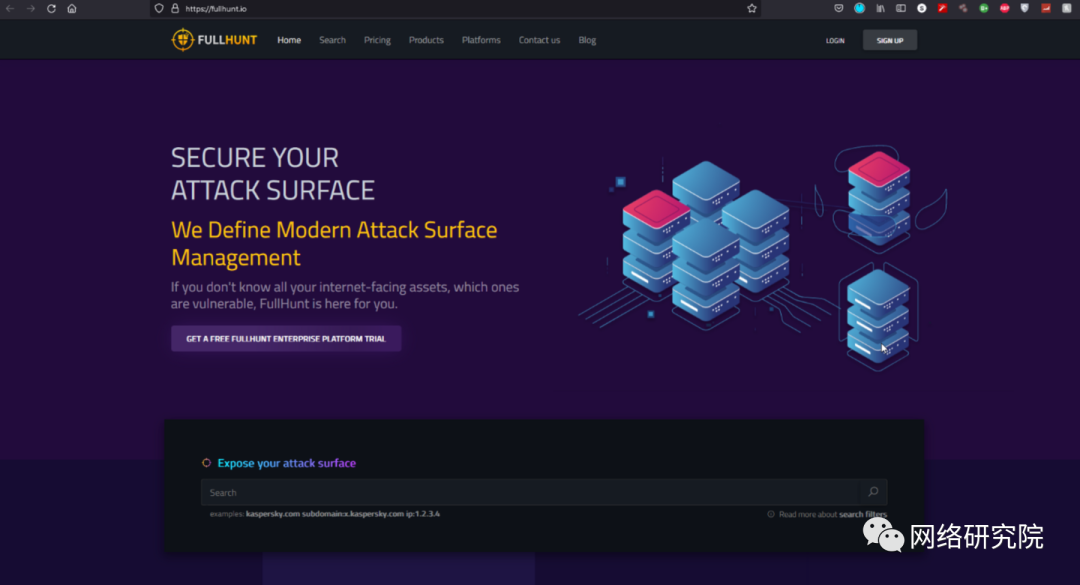Image resolution: width=1080 pixels, height=585 pixels.
Task: Click the 'Expose your attack surface' heading
Action: pyautogui.click(x=287, y=463)
